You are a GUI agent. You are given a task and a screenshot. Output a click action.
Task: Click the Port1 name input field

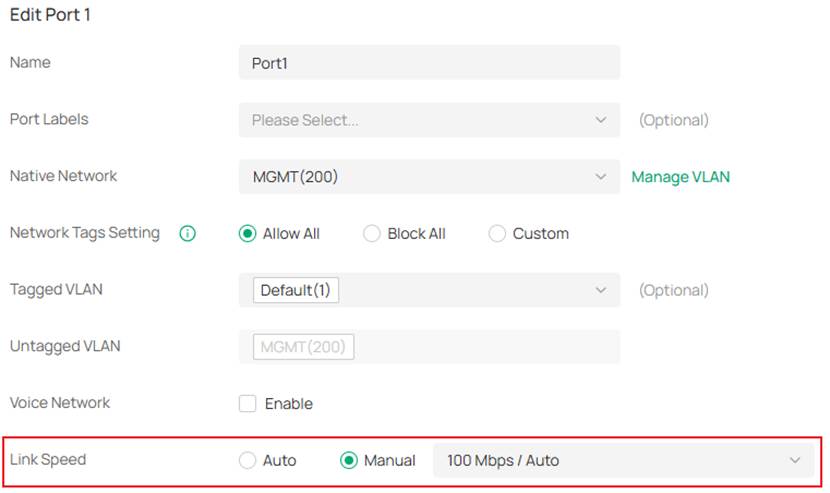tap(429, 63)
